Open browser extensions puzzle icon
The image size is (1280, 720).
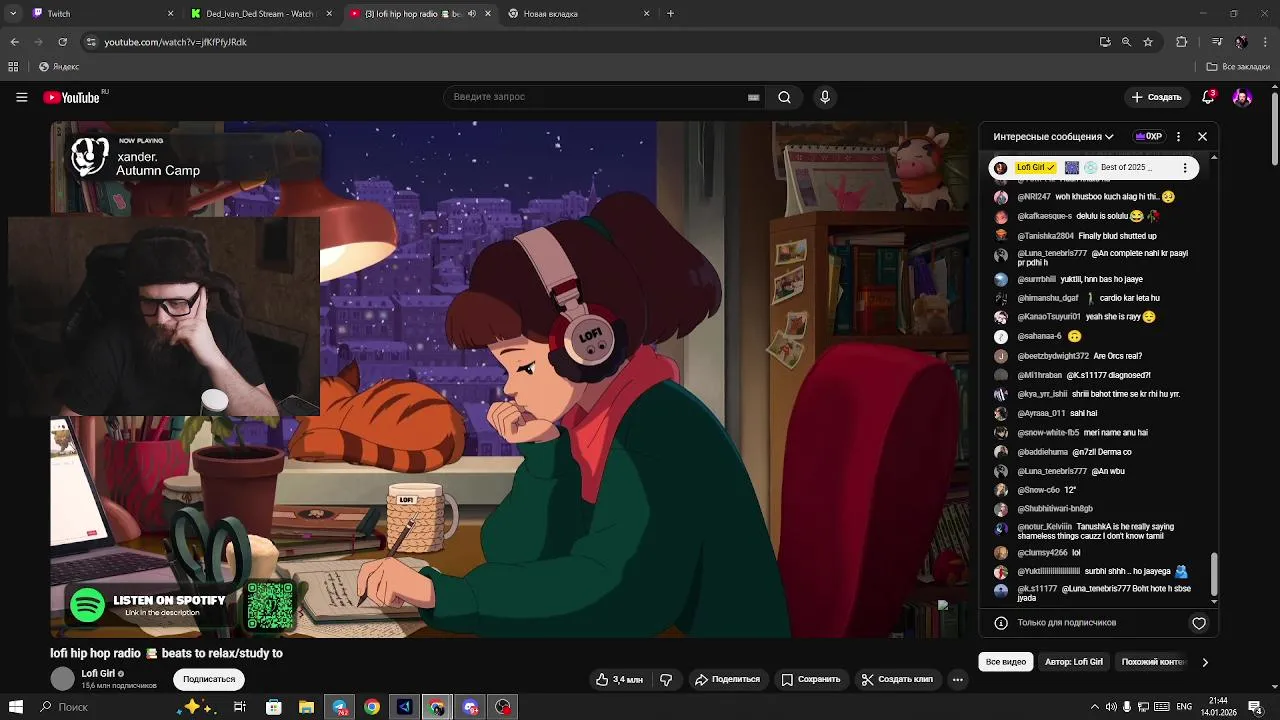[x=1182, y=42]
